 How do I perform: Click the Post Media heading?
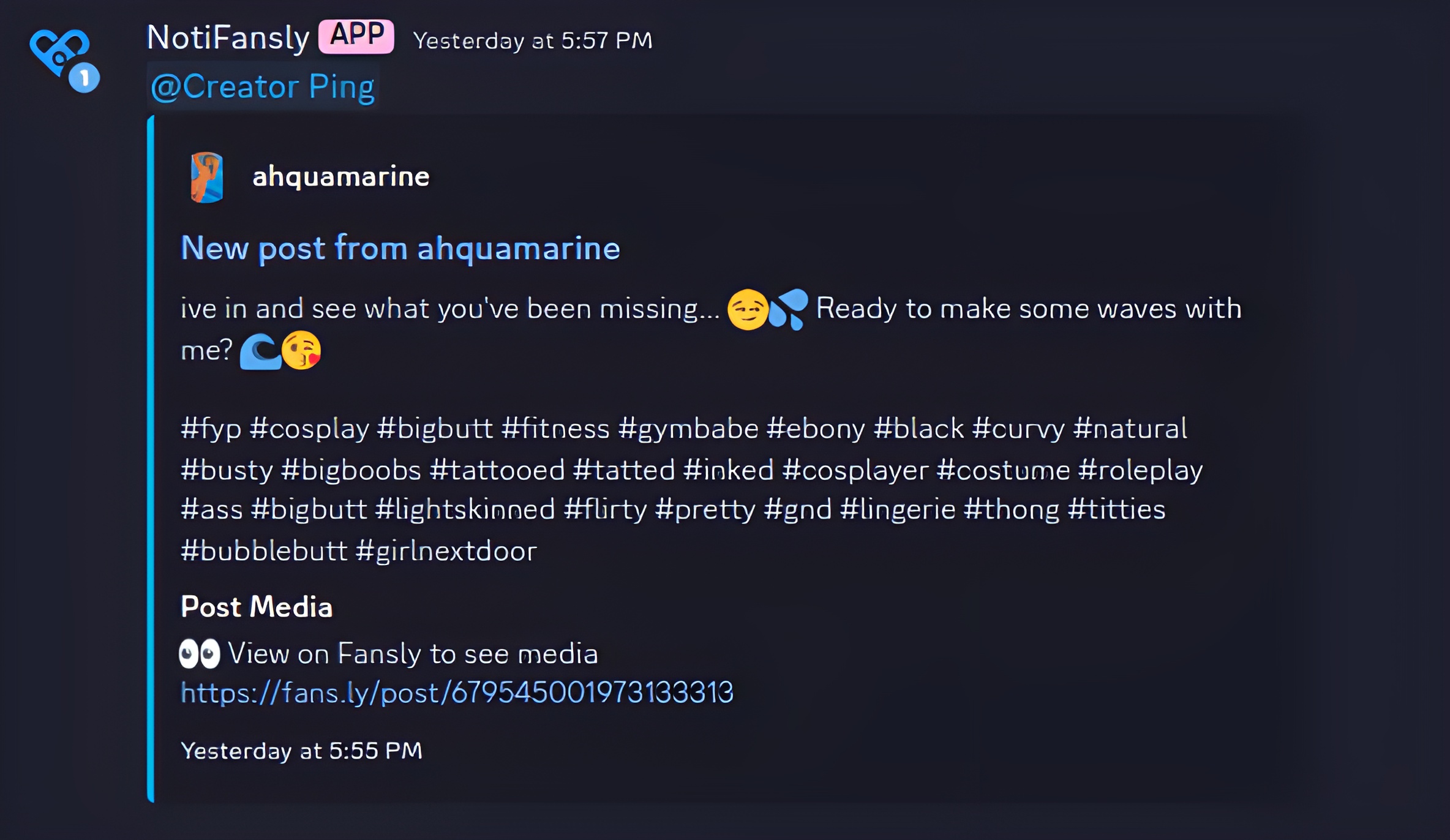[x=257, y=607]
